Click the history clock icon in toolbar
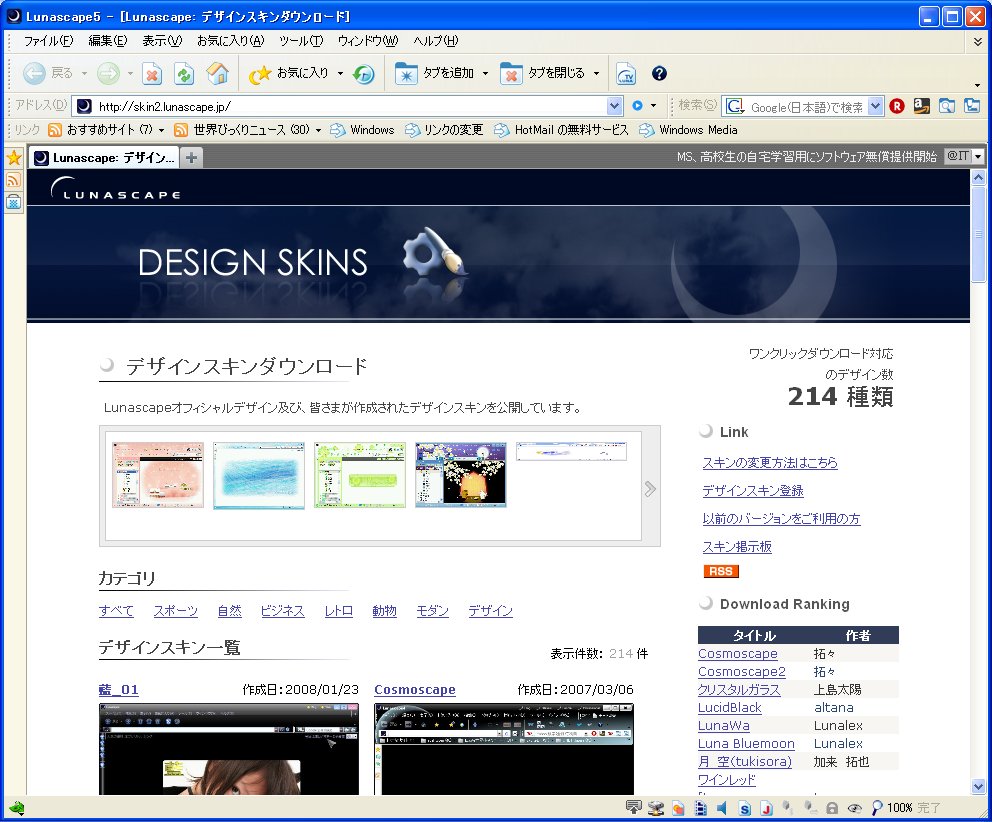Viewport: 992px width, 822px height. 363,74
